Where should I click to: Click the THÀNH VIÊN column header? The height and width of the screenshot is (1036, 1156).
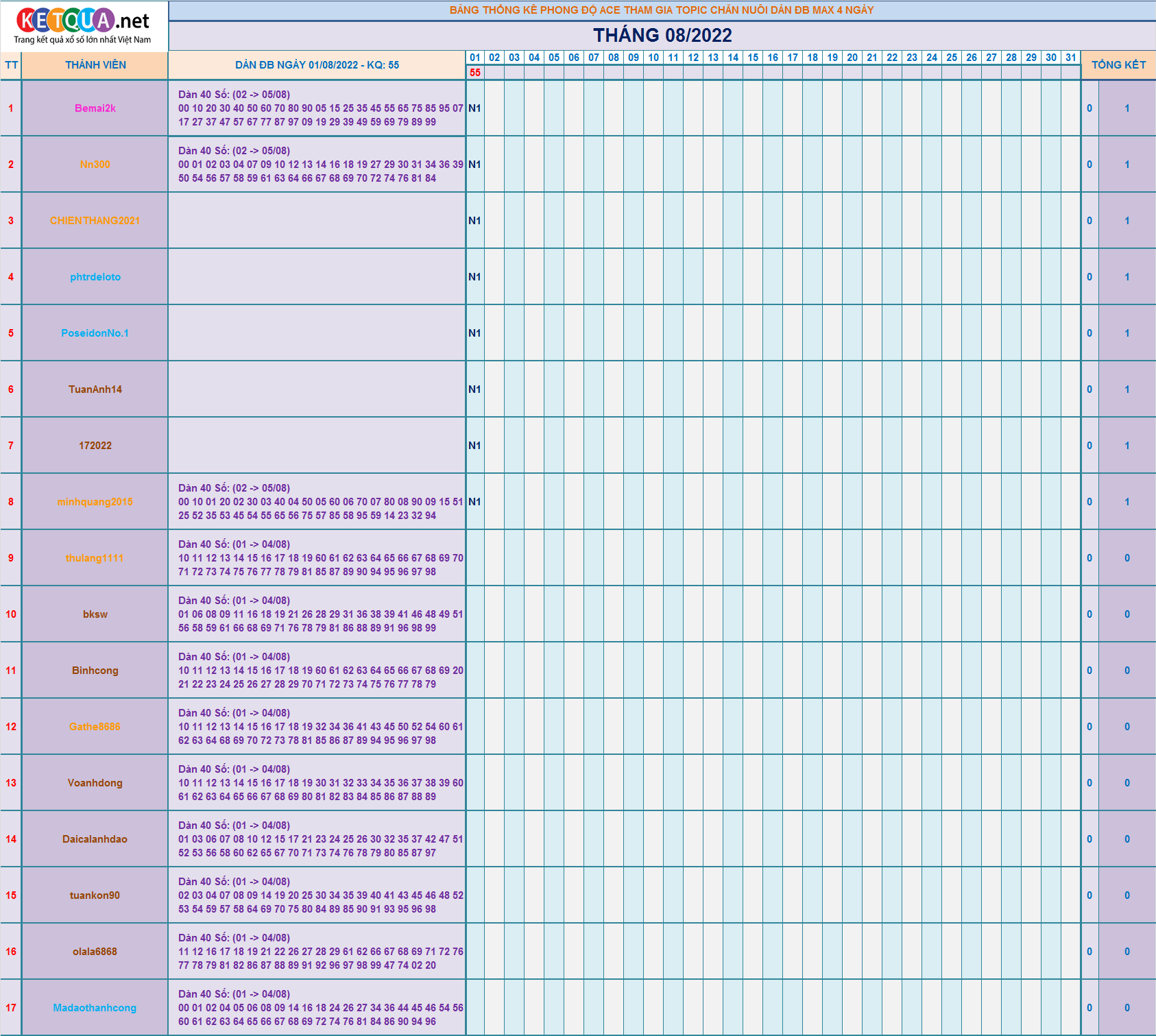coord(95,65)
